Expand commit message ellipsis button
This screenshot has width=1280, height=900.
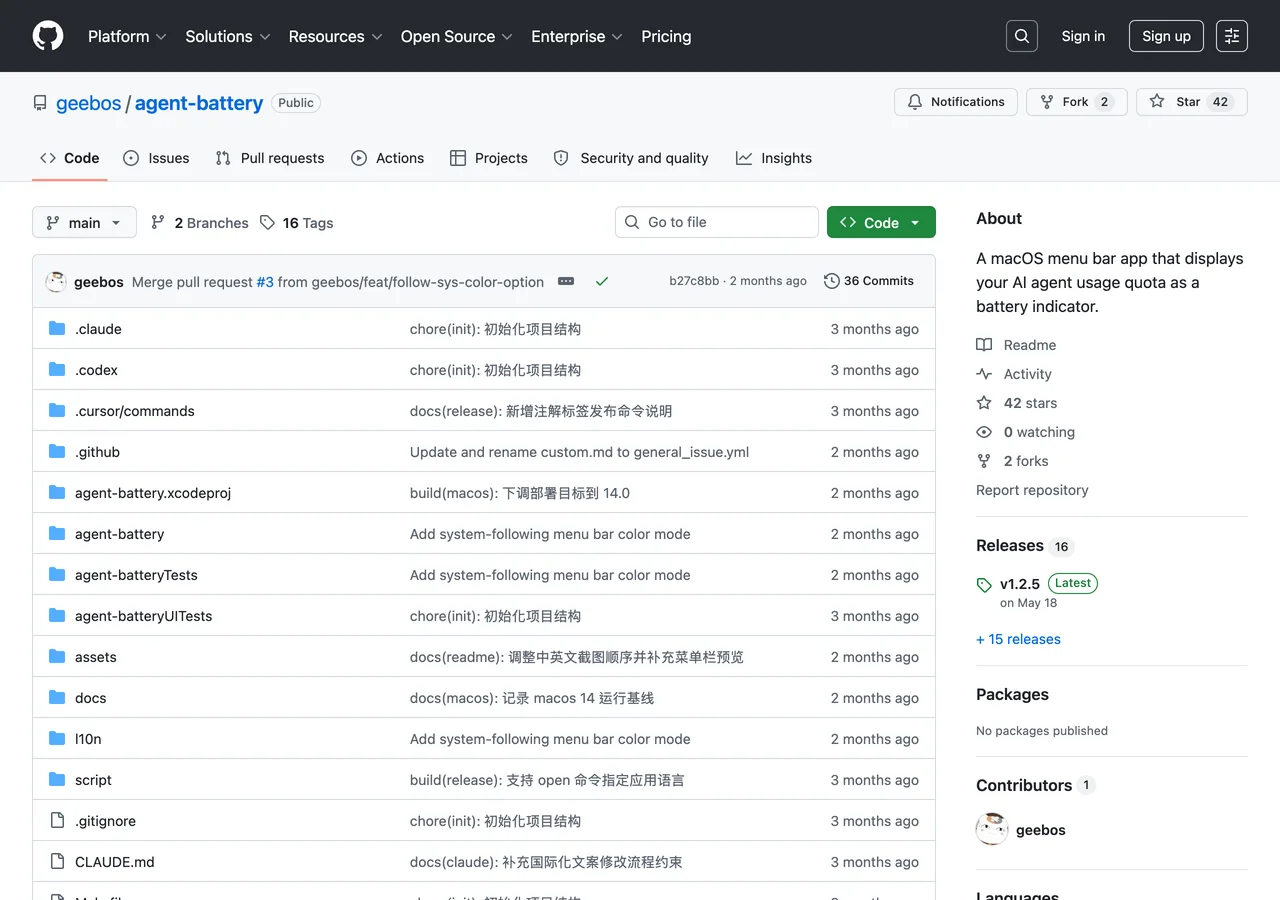(566, 282)
